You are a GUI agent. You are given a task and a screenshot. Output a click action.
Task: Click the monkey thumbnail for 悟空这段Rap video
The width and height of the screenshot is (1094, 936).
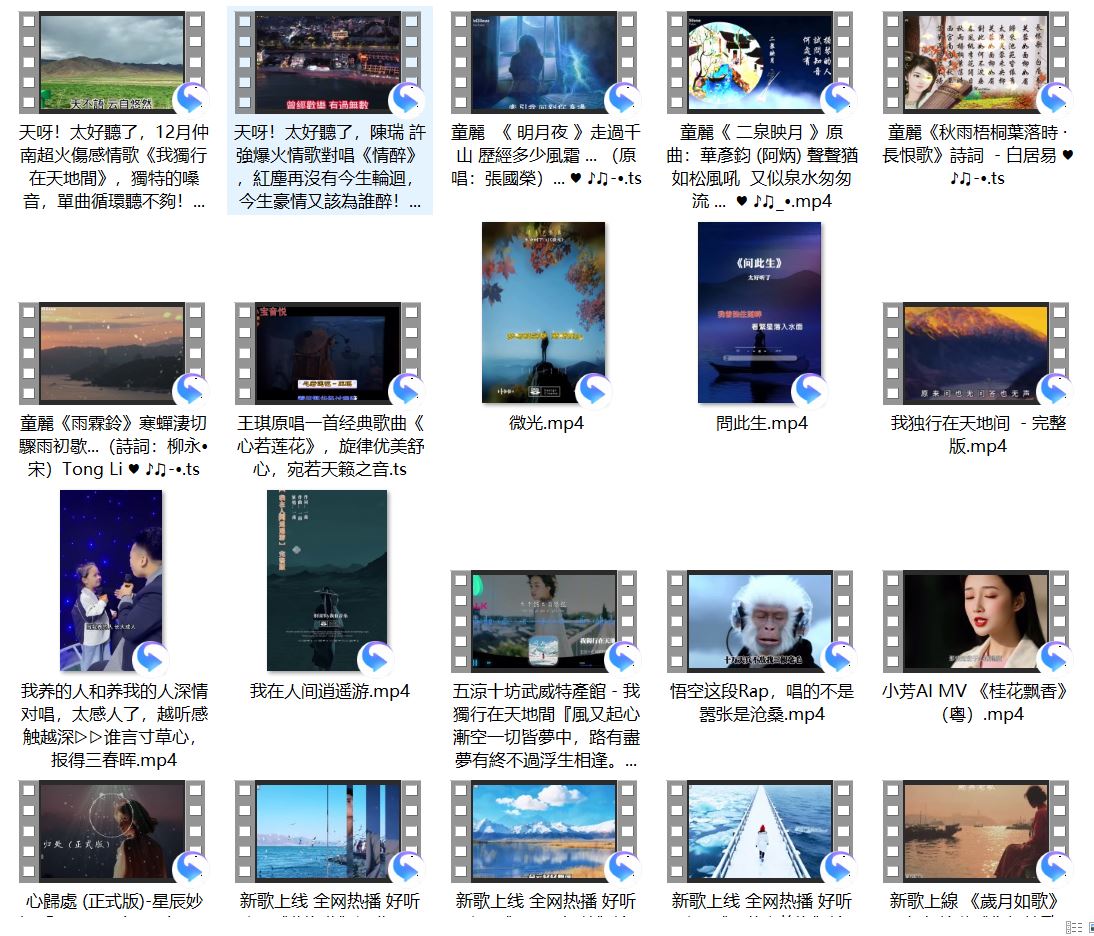[x=759, y=621]
